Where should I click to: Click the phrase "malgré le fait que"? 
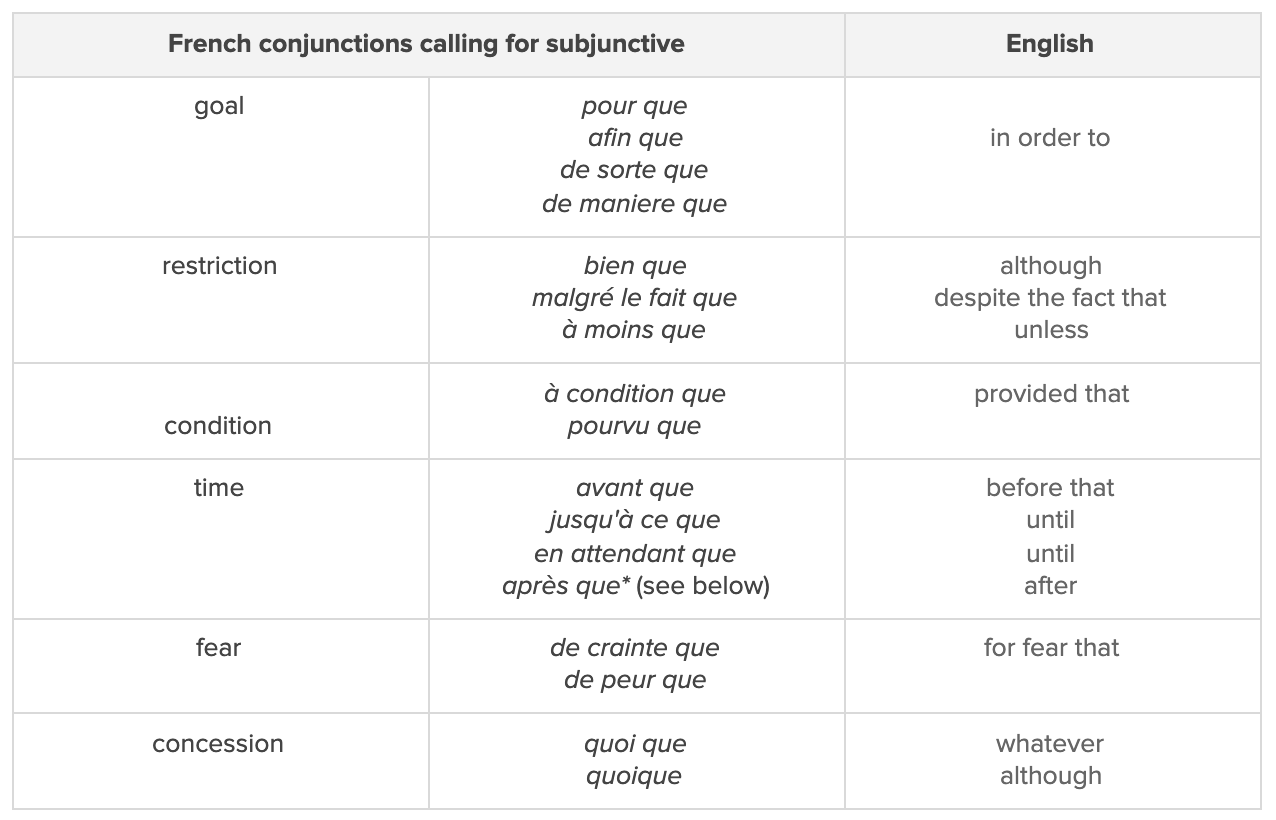click(x=634, y=298)
